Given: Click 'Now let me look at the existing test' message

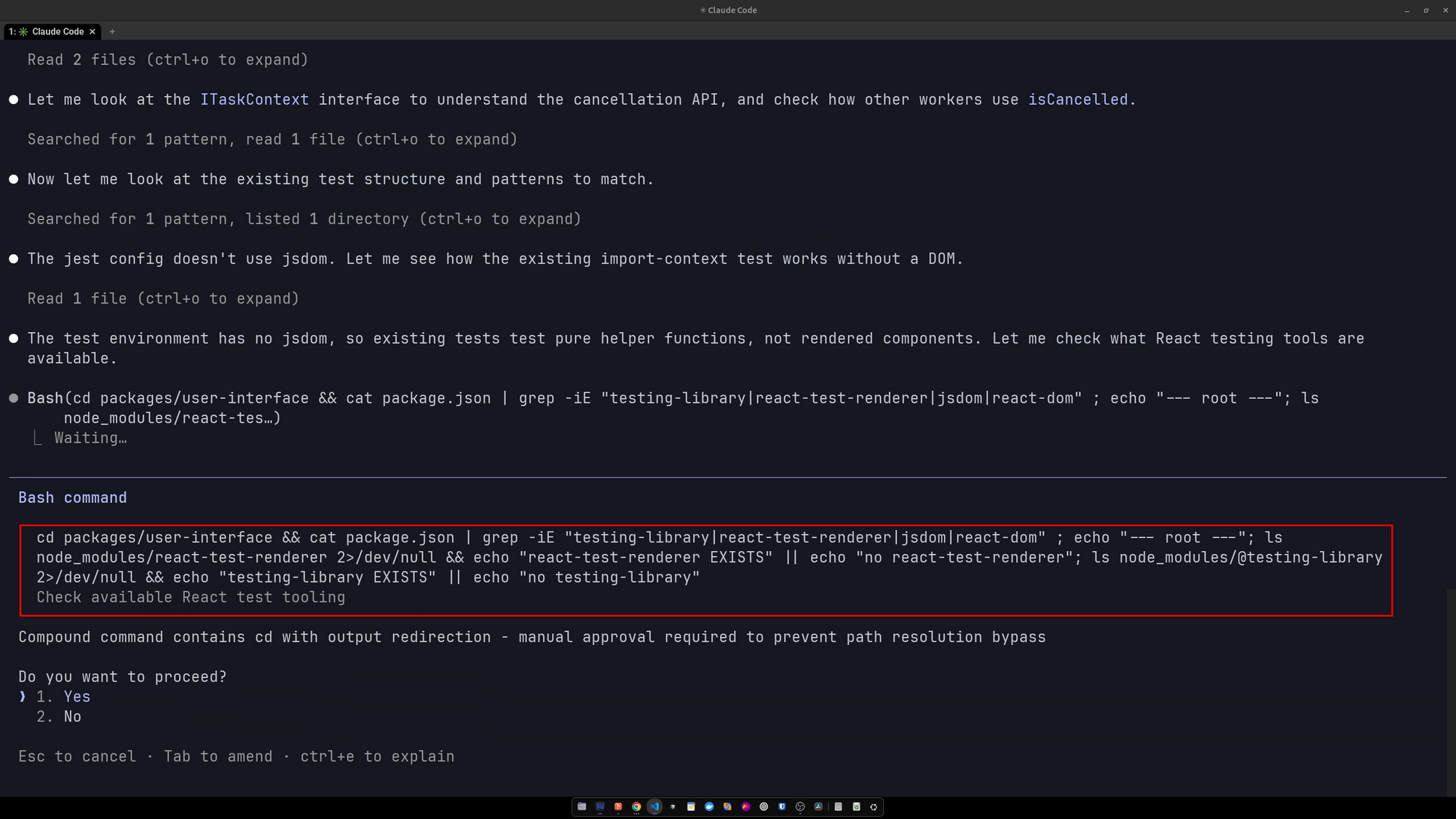Looking at the screenshot, I should (x=341, y=179).
